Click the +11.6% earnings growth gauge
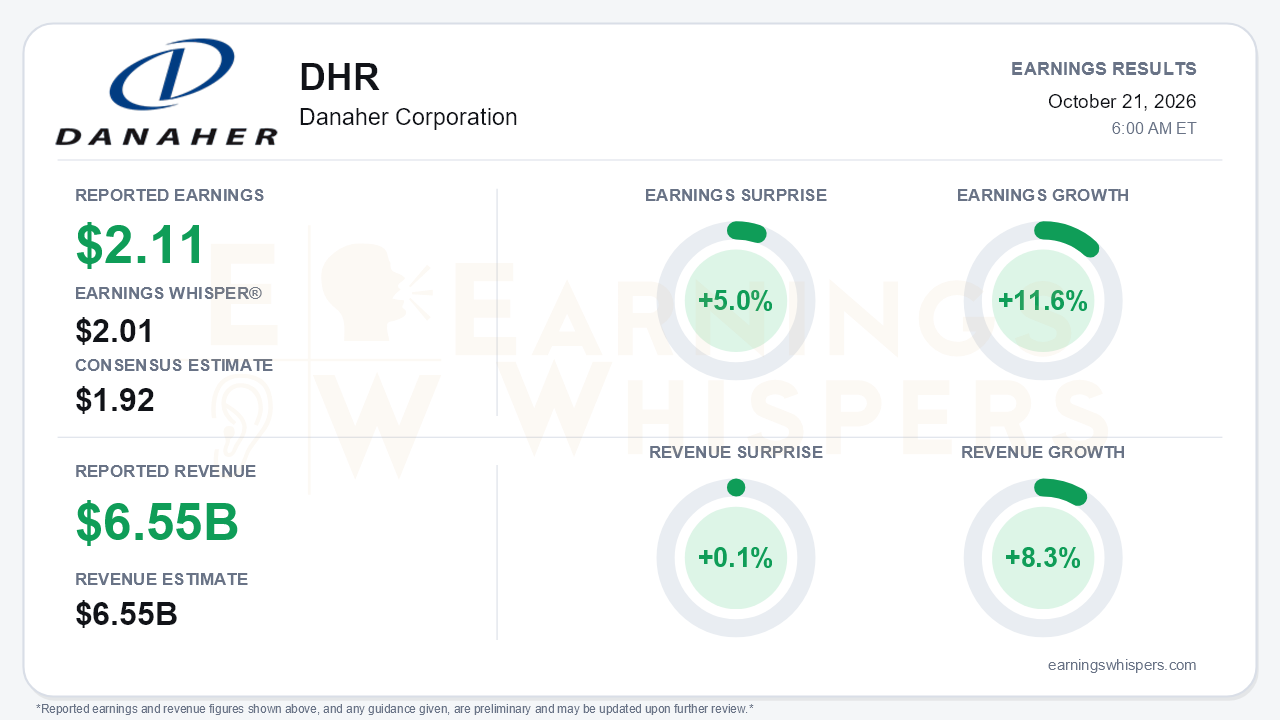The width and height of the screenshot is (1280, 720). tap(1043, 301)
